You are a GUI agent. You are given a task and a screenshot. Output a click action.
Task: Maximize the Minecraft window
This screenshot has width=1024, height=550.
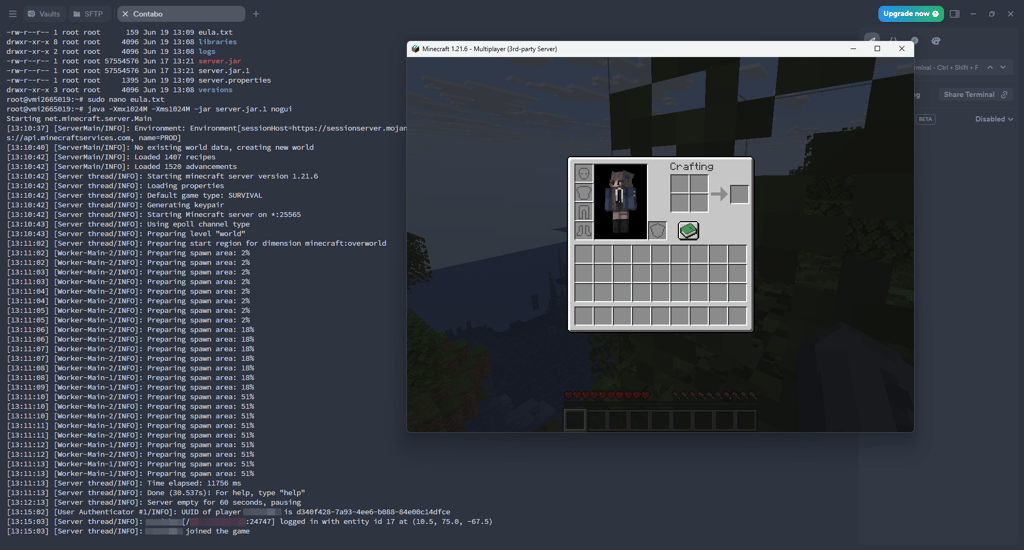pyautogui.click(x=877, y=48)
